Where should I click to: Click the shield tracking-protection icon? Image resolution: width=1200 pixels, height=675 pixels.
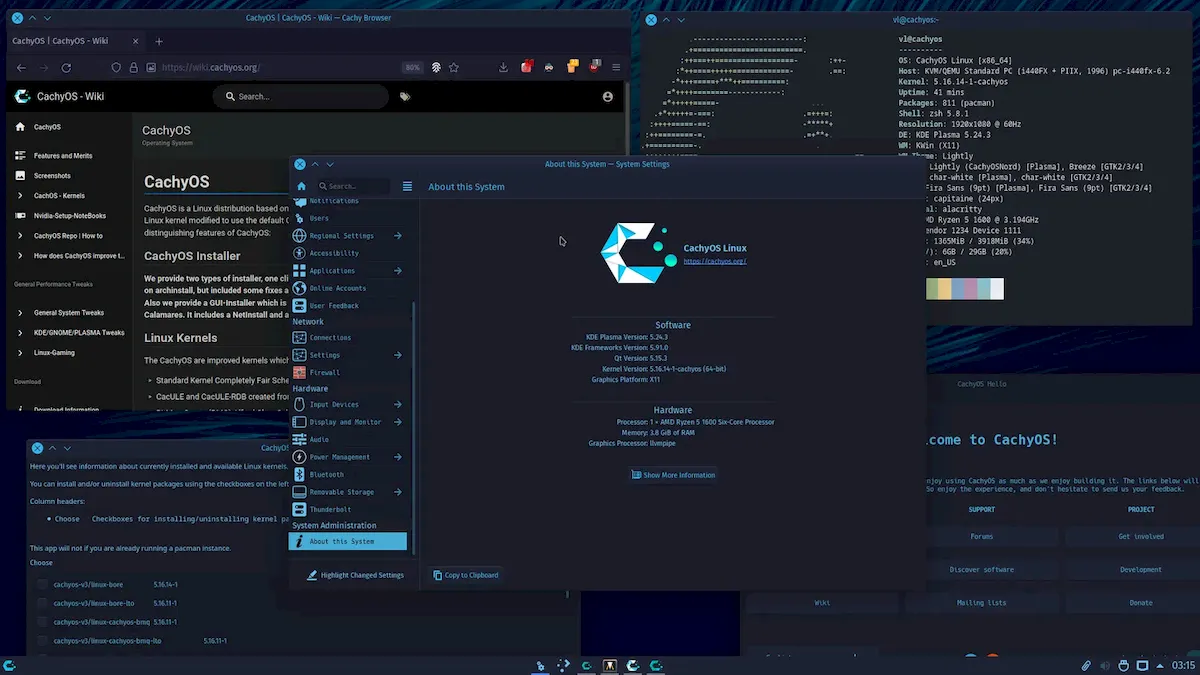[x=116, y=68]
